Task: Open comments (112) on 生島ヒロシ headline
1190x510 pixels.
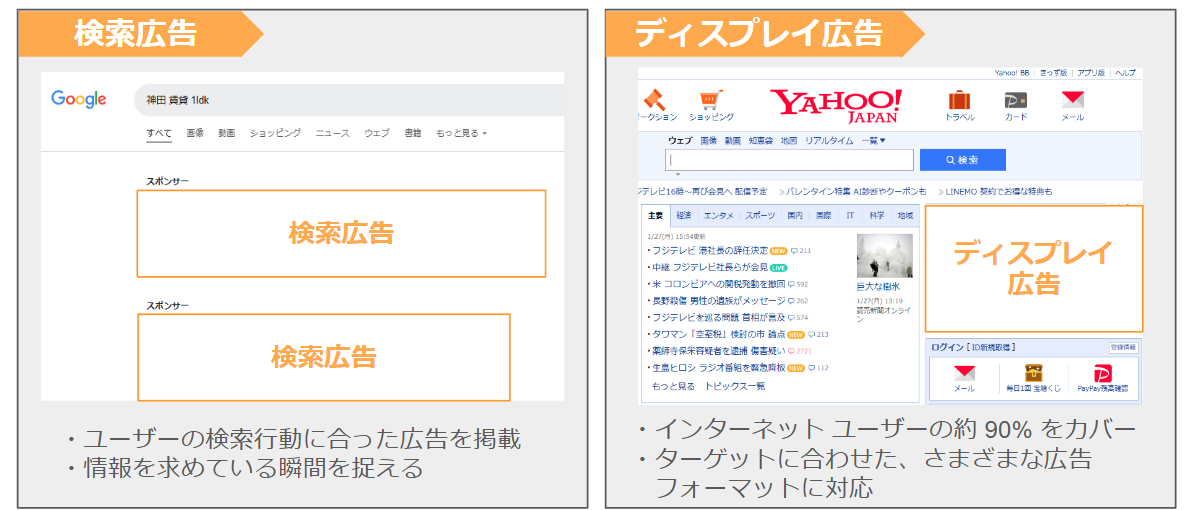Action: (x=818, y=368)
